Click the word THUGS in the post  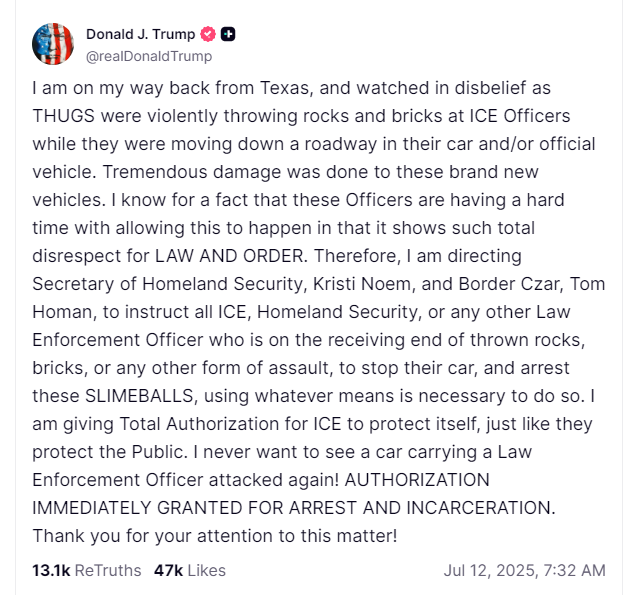click(x=63, y=116)
